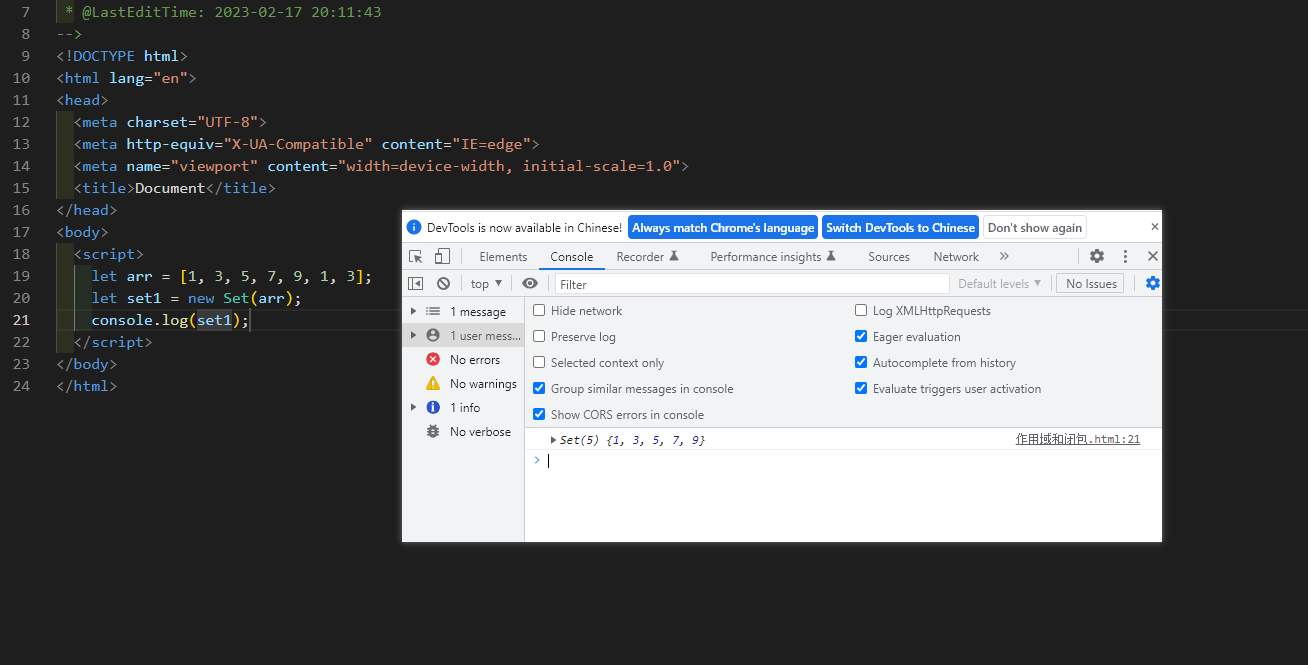The width and height of the screenshot is (1308, 665).
Task: Toggle the device toolbar icon
Action: click(442, 257)
